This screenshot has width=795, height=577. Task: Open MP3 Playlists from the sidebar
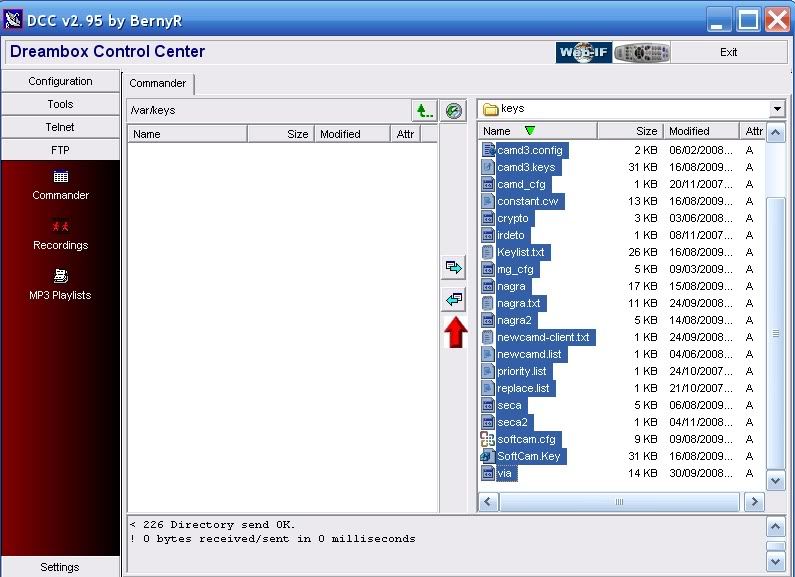(60, 284)
